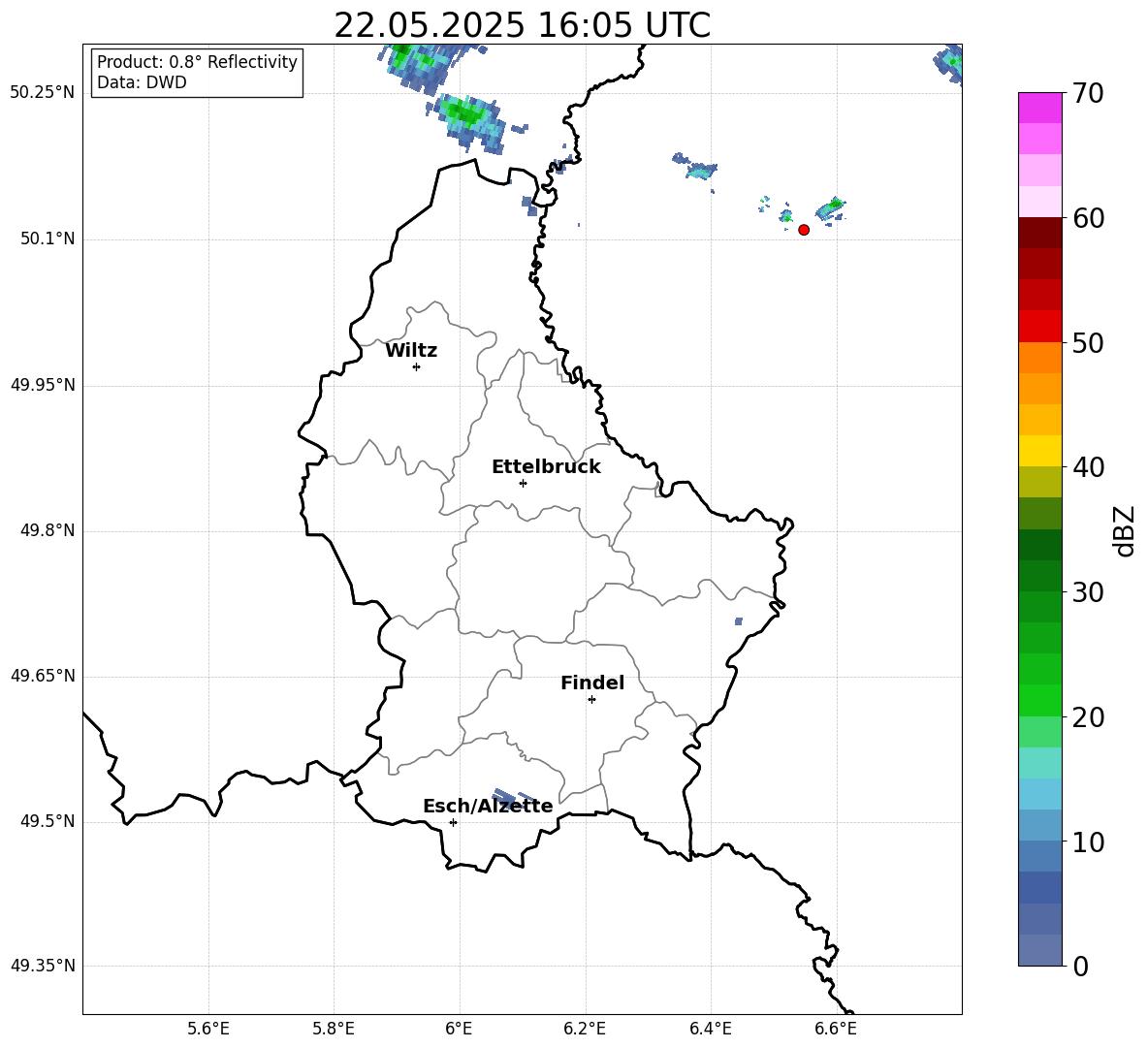
Task: Click the 49.35°N latitude label
Action: [x=43, y=966]
